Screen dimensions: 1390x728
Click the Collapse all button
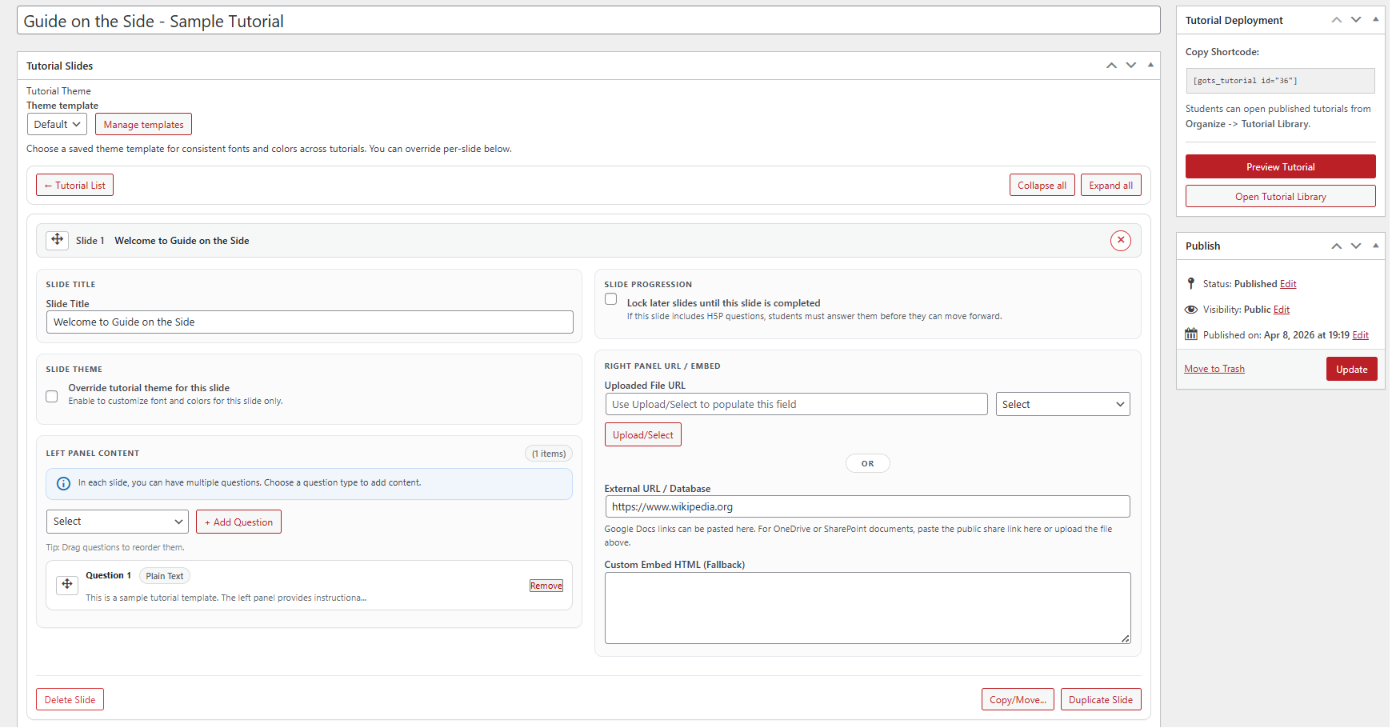[1042, 185]
